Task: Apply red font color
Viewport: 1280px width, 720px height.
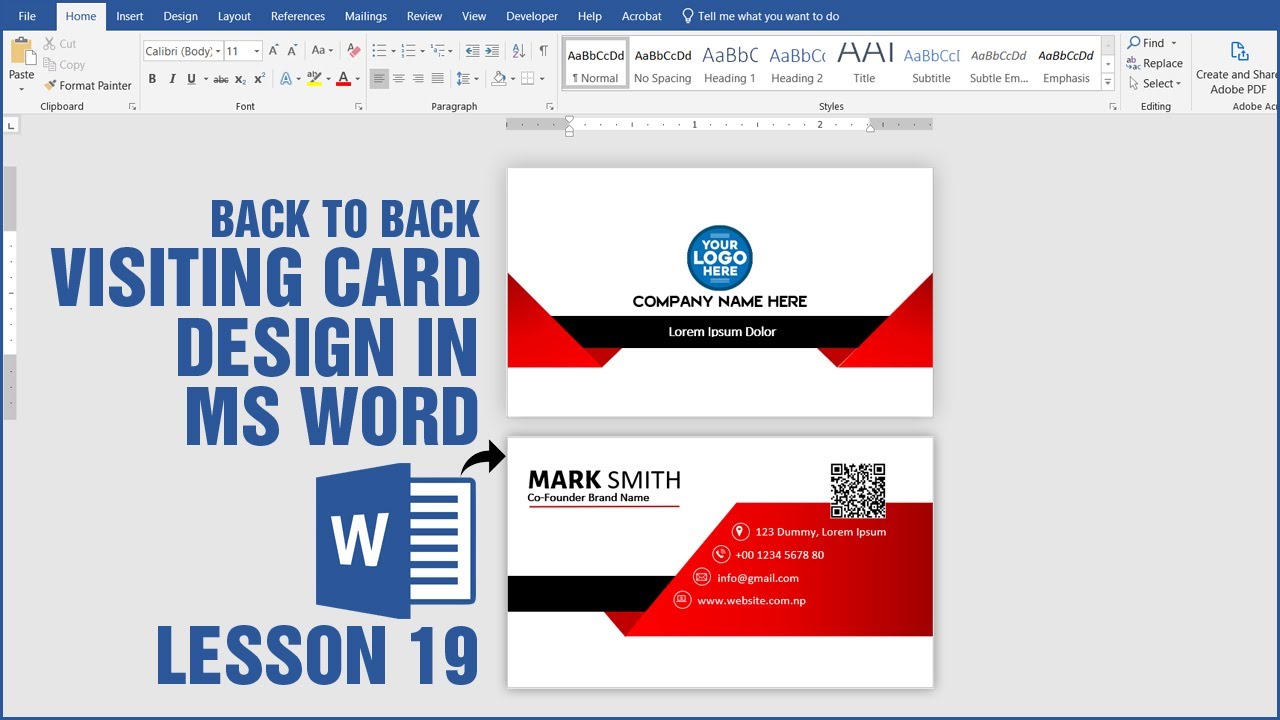Action: click(x=343, y=79)
